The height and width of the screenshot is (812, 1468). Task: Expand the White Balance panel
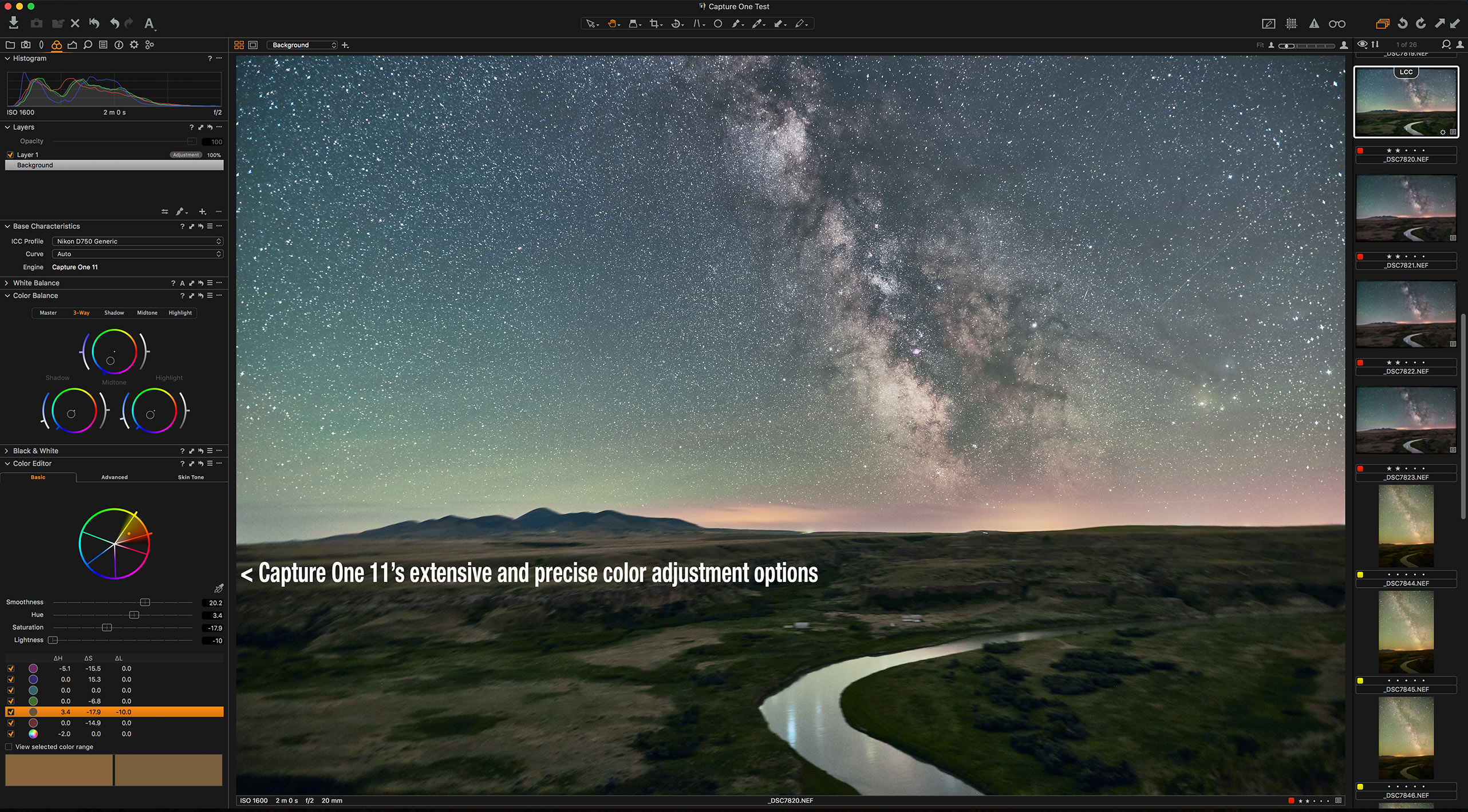pyautogui.click(x=7, y=283)
